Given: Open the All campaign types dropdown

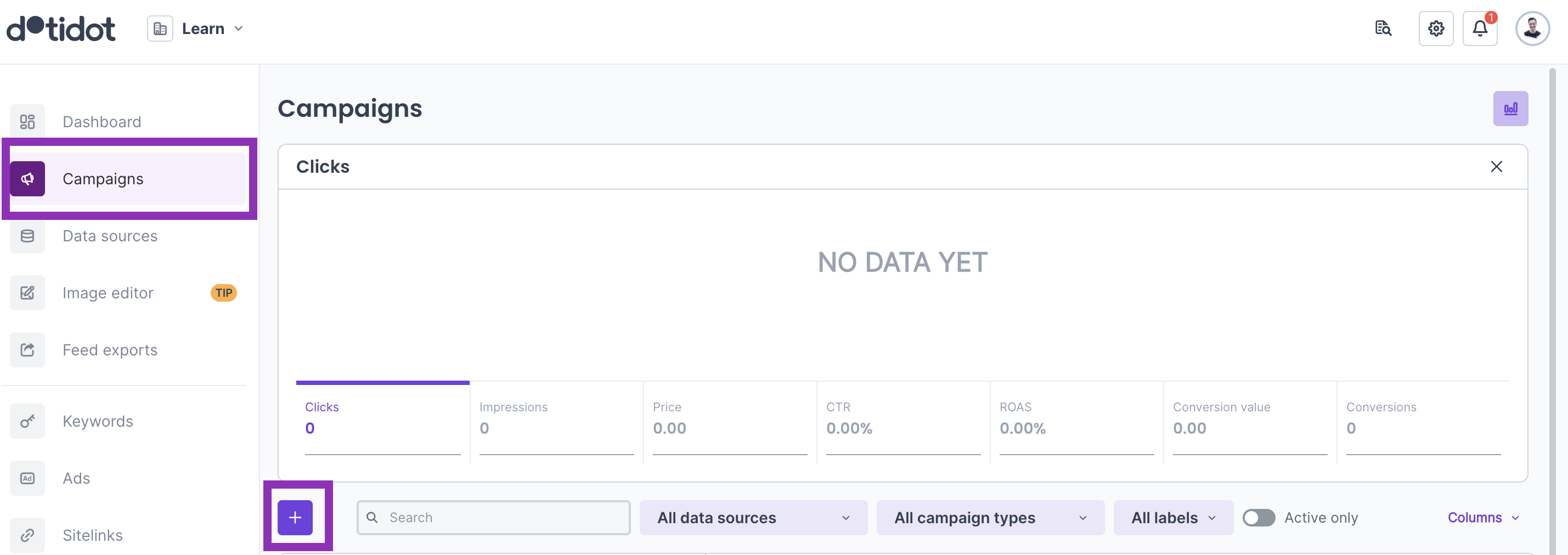Looking at the screenshot, I should (990, 517).
